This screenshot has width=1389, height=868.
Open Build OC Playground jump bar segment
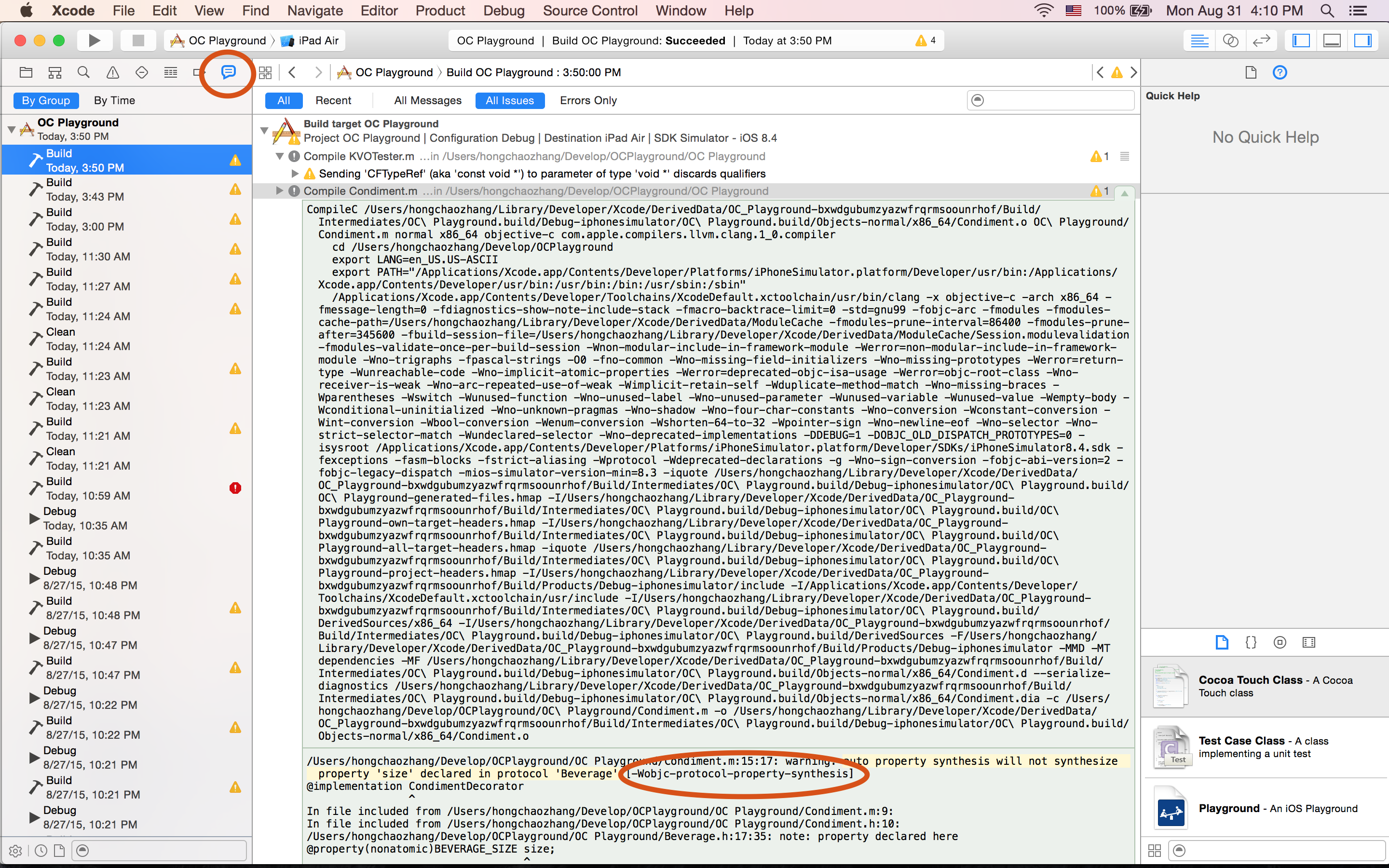[533, 72]
